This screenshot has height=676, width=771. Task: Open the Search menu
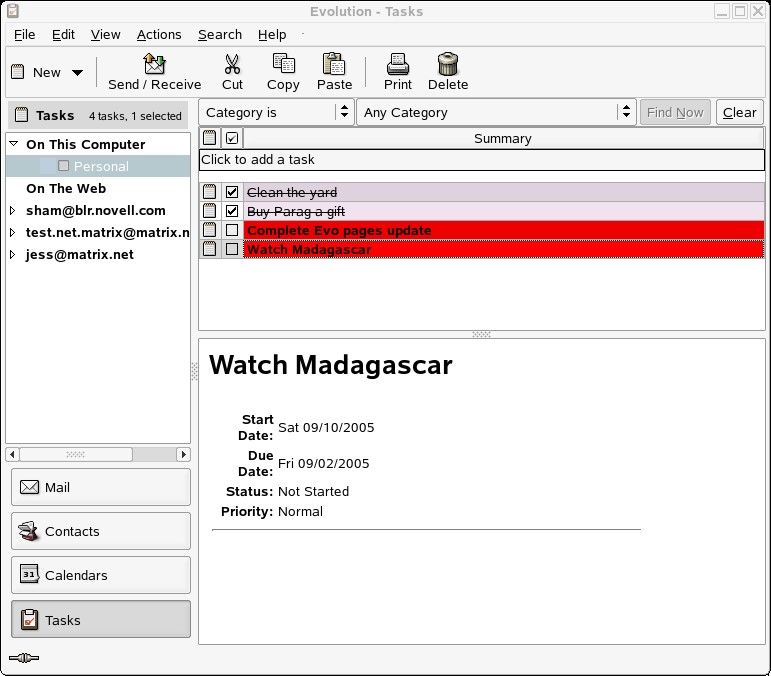(219, 34)
